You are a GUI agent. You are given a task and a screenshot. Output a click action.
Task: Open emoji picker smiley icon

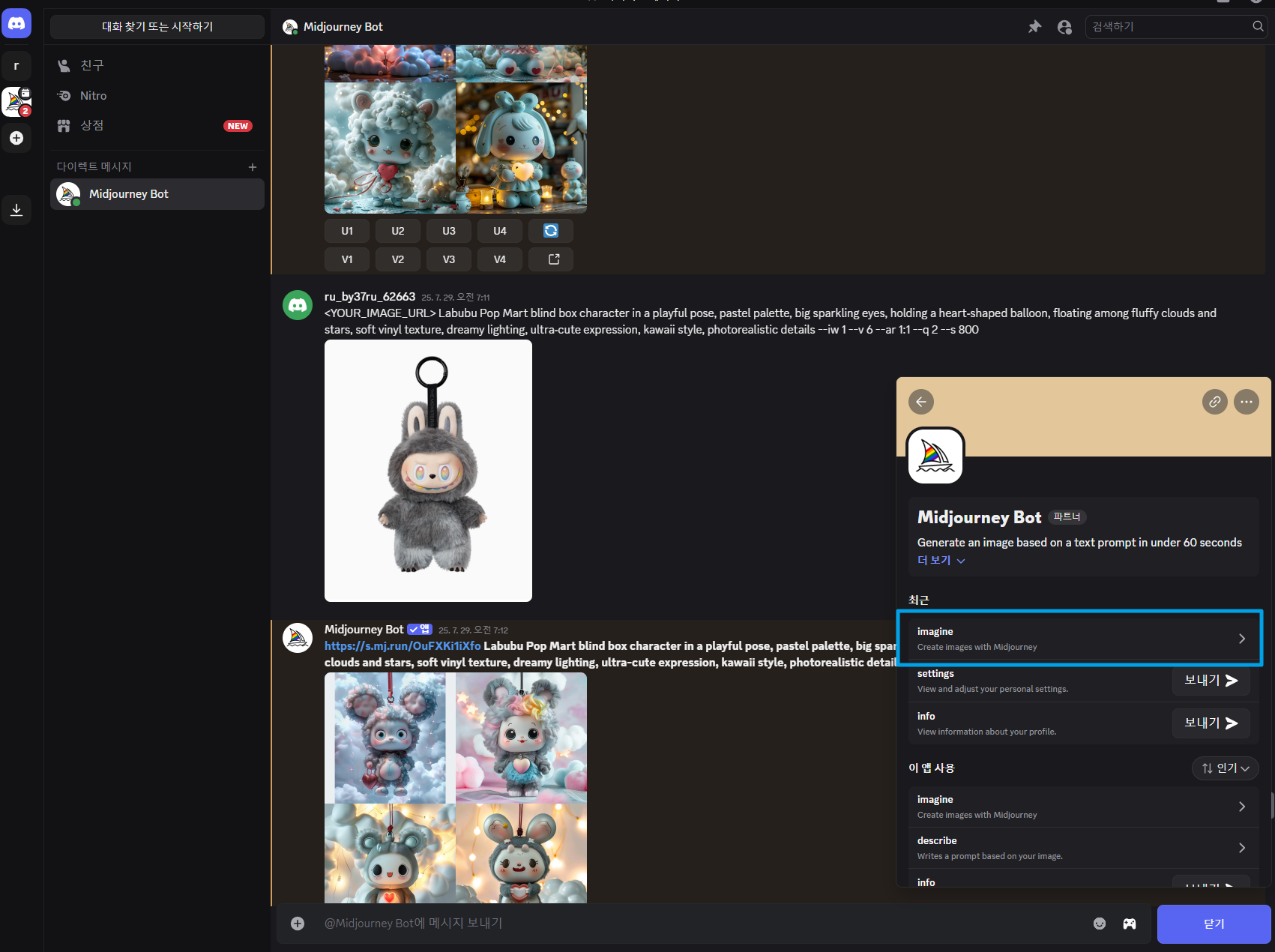[x=1100, y=924]
